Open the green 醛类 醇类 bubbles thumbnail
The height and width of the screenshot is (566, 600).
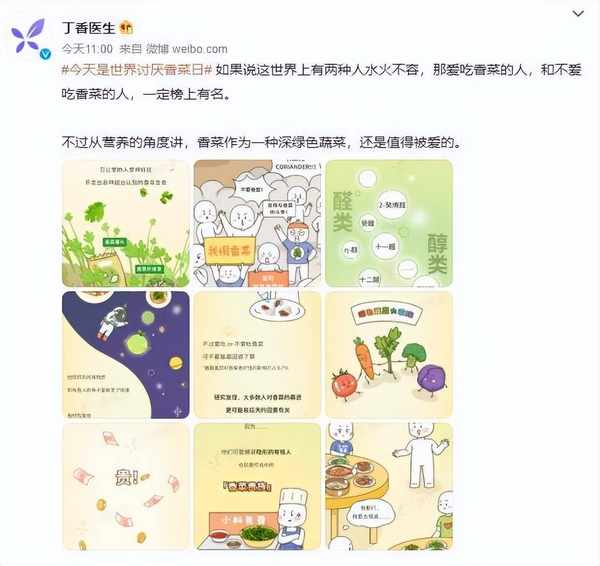coord(389,223)
